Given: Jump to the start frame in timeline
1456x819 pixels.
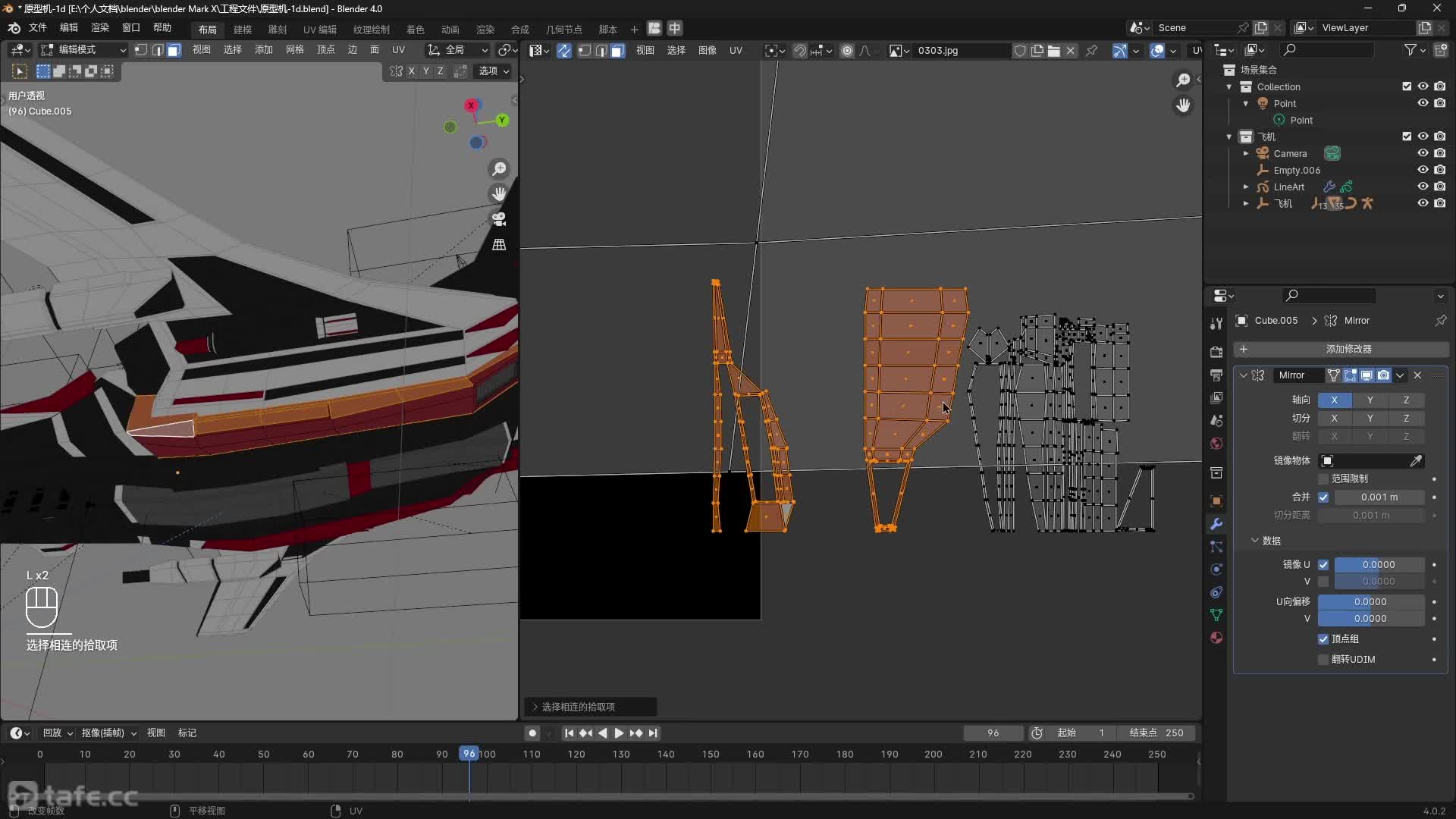Looking at the screenshot, I should click(569, 733).
